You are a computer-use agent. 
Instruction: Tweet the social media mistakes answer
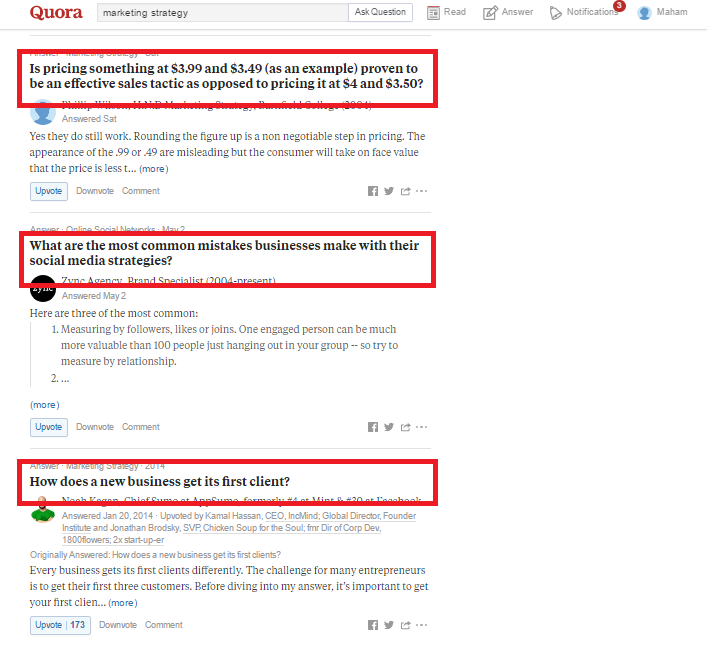(x=389, y=427)
